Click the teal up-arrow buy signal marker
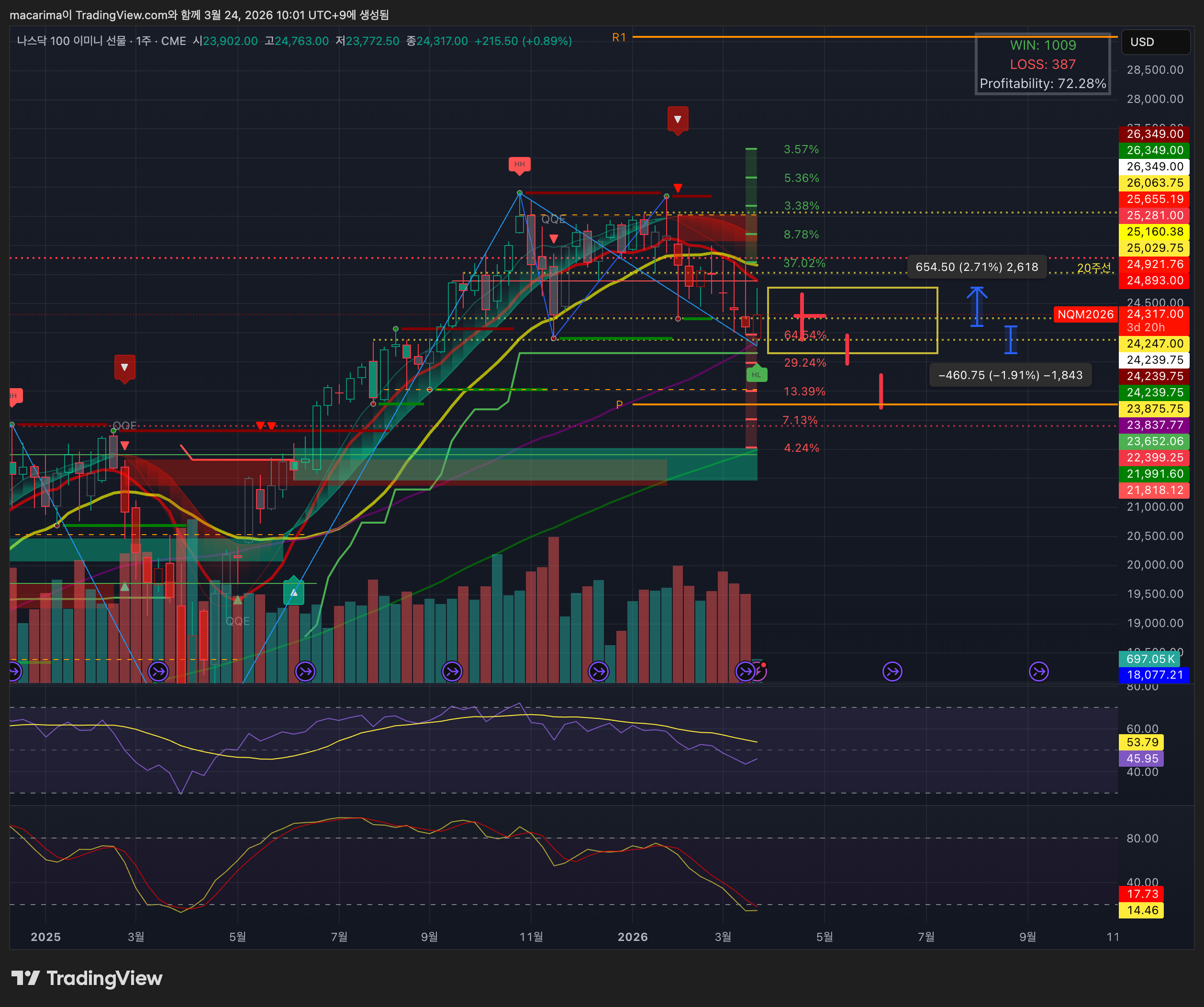The width and height of the screenshot is (1204, 1007). click(293, 593)
